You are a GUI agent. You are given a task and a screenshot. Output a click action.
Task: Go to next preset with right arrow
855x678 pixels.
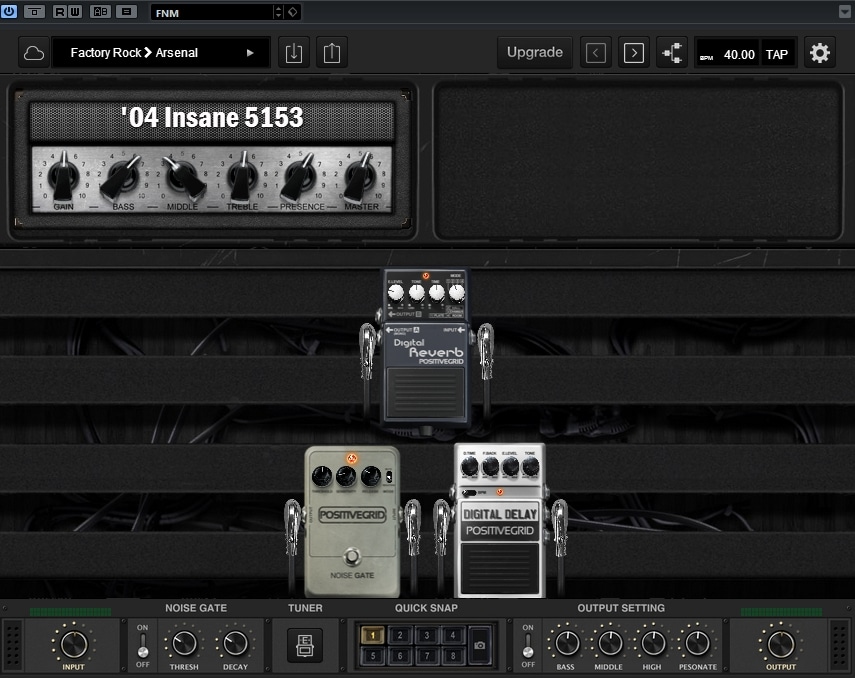pos(634,53)
